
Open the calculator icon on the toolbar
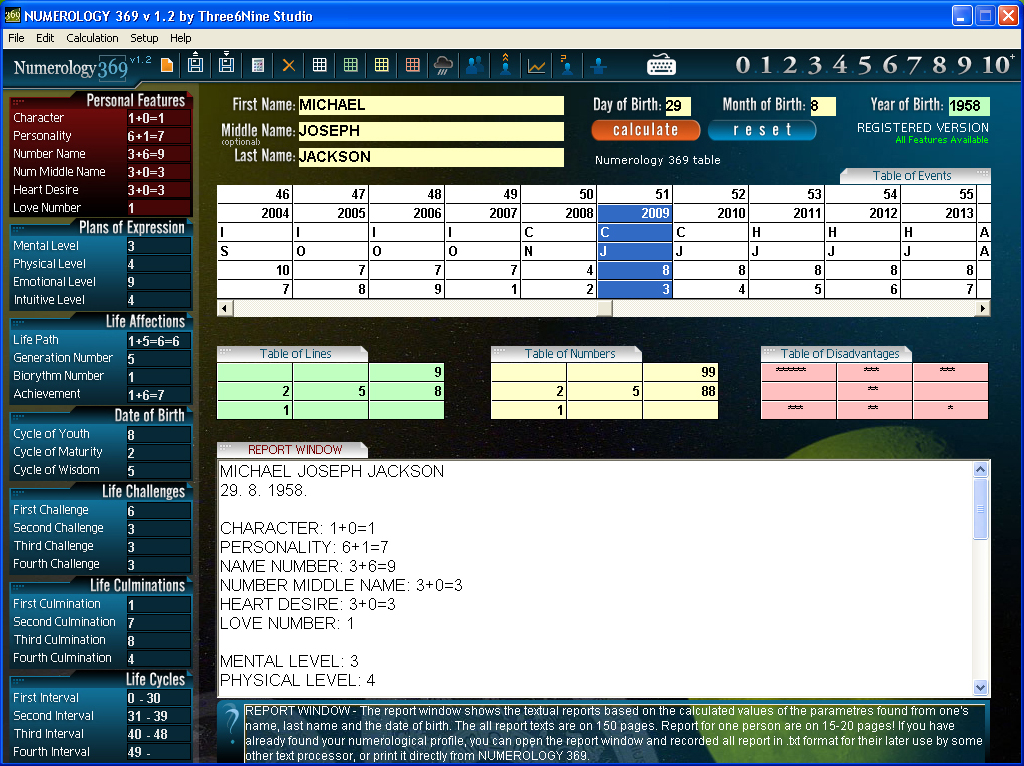tap(258, 65)
